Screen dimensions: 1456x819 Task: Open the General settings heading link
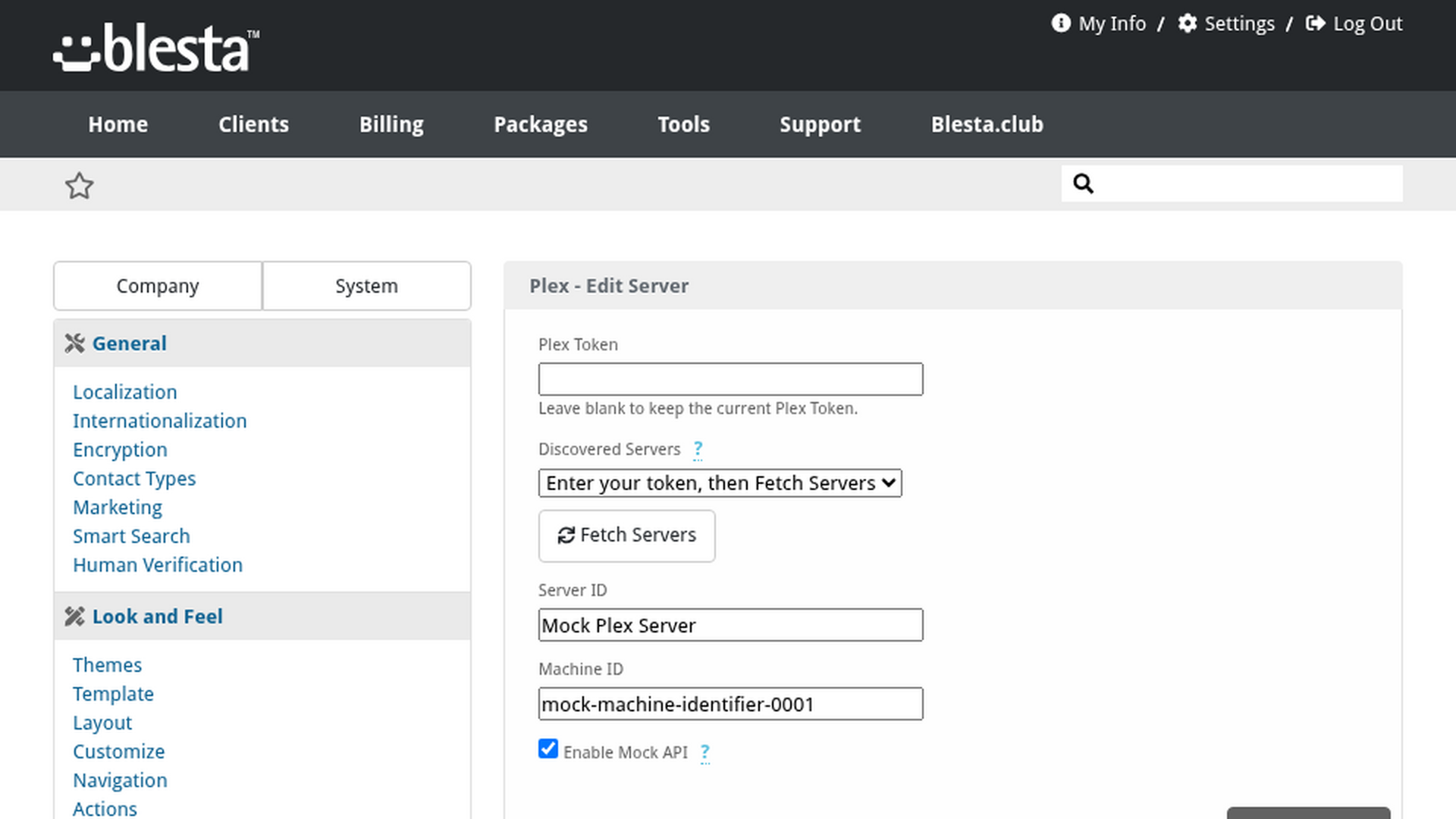(129, 344)
